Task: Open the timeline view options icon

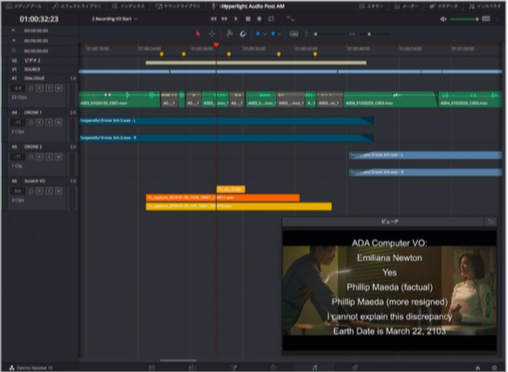Action: pos(294,34)
